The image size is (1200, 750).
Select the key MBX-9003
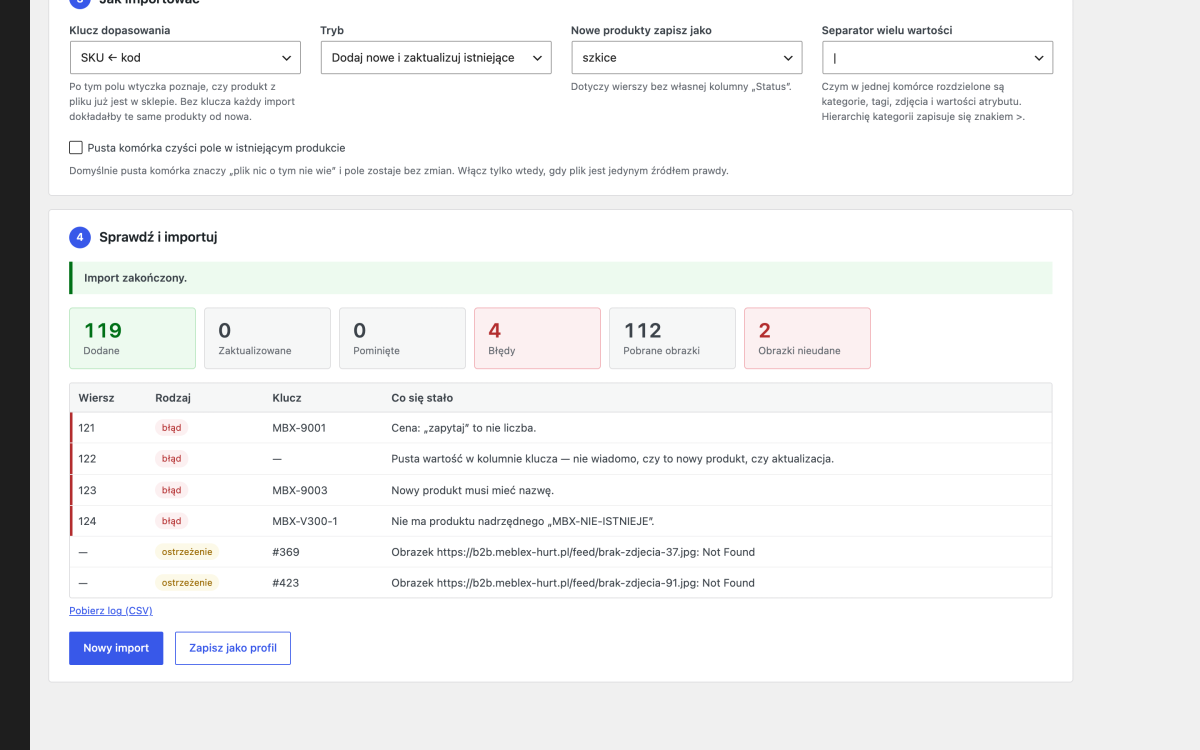[300, 490]
